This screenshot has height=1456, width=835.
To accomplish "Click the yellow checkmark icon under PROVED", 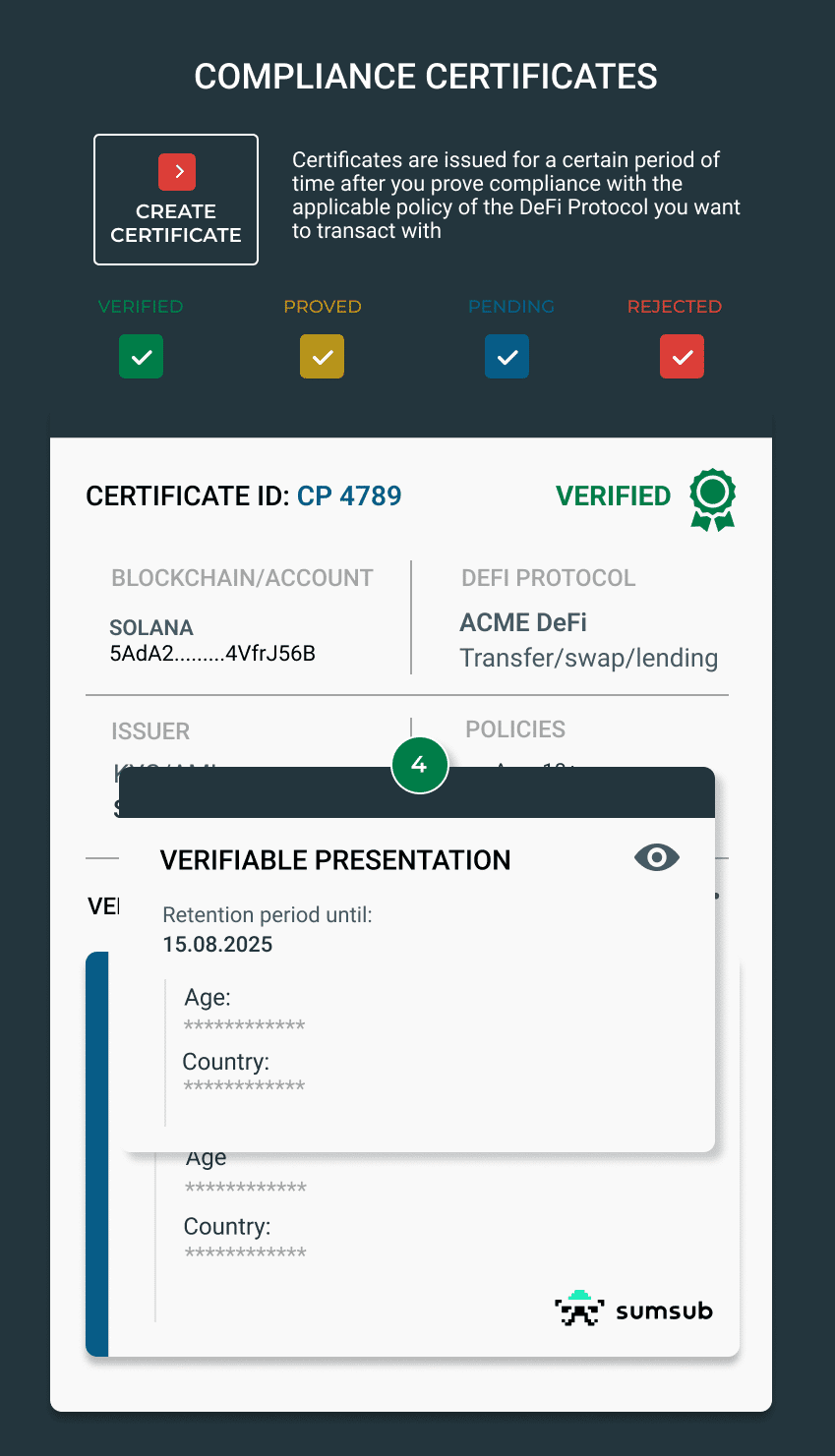I will [322, 356].
